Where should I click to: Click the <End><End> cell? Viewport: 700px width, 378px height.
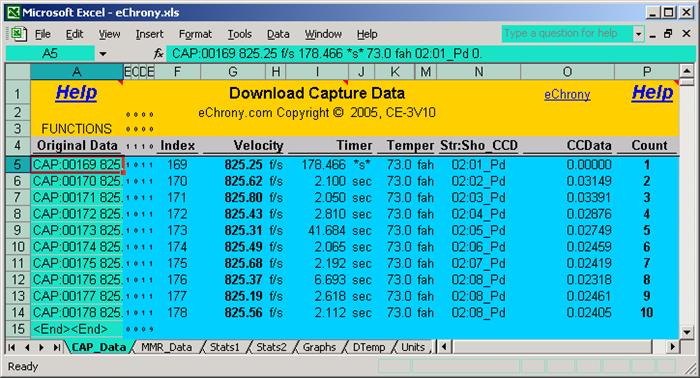pos(77,329)
